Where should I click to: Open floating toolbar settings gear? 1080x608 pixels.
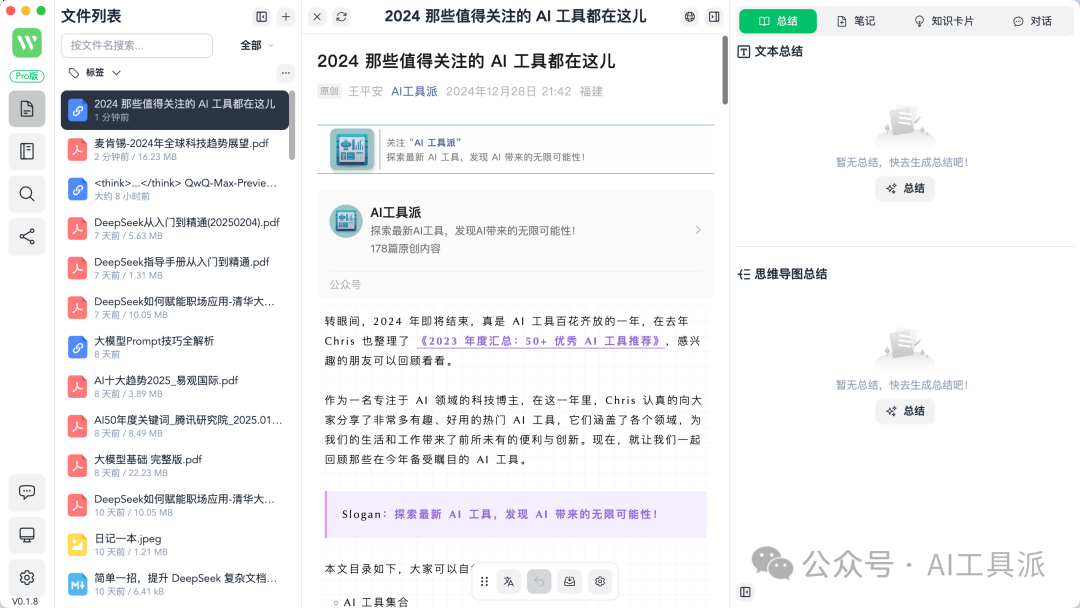tap(600, 582)
